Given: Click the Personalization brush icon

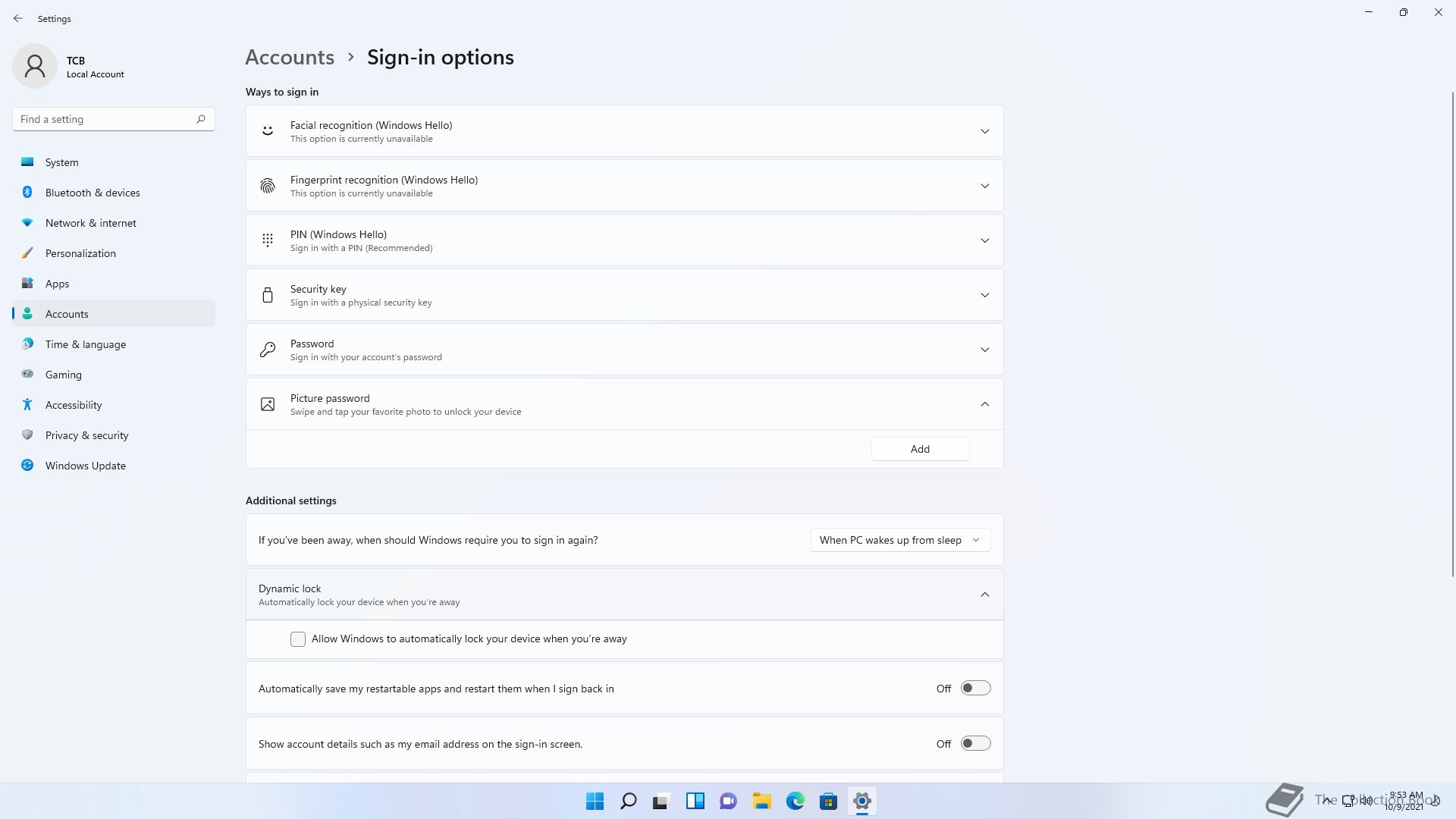Looking at the screenshot, I should pyautogui.click(x=27, y=253).
